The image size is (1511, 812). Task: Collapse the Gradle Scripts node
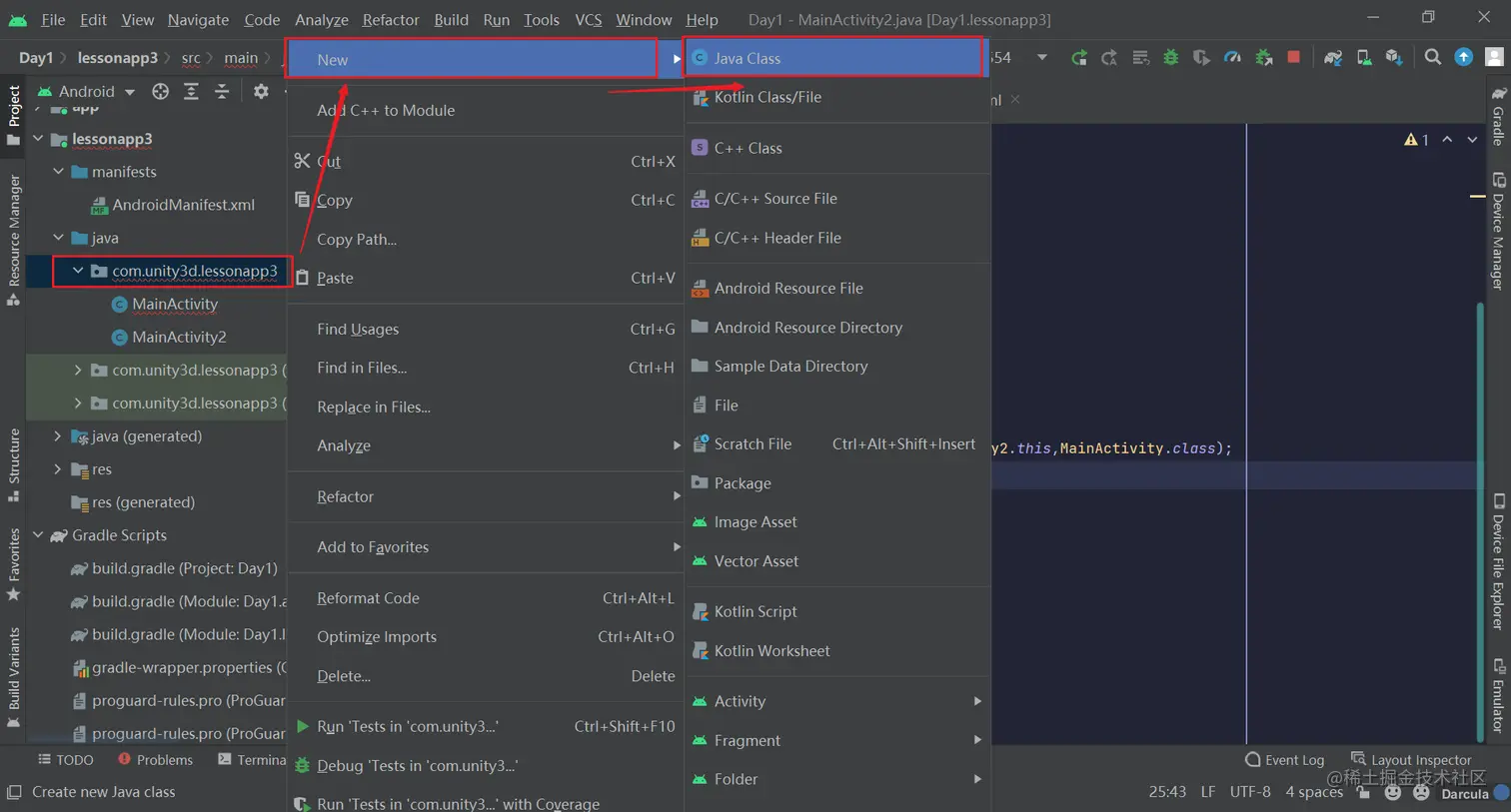(39, 535)
